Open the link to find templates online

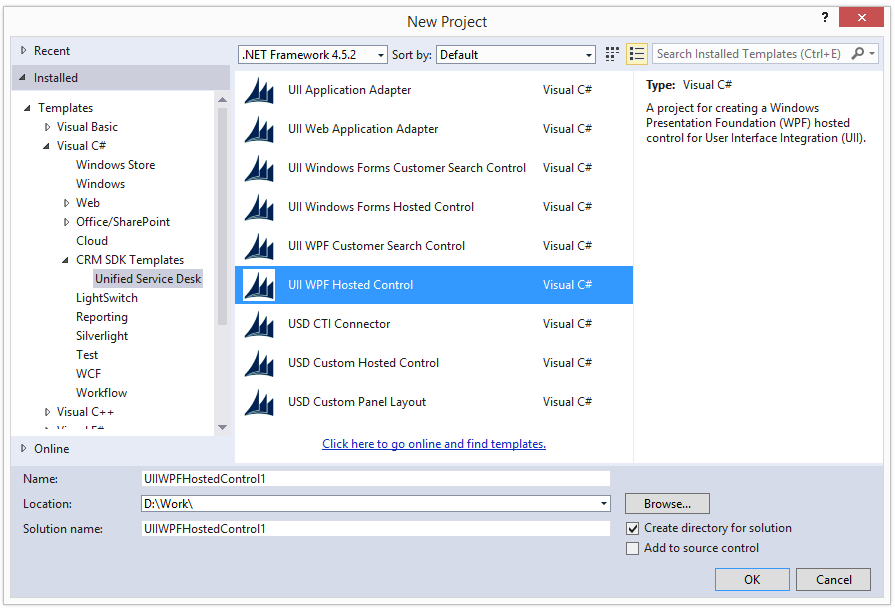tap(433, 443)
